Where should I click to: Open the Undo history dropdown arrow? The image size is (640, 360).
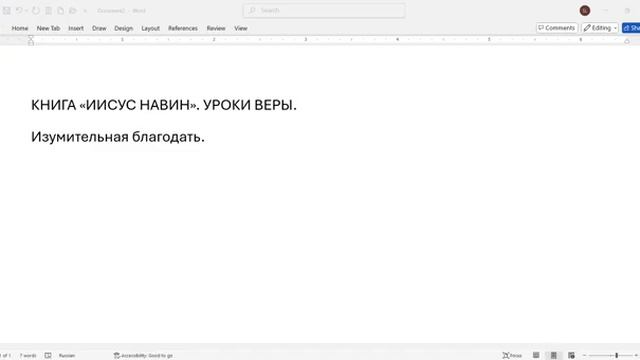click(26, 11)
